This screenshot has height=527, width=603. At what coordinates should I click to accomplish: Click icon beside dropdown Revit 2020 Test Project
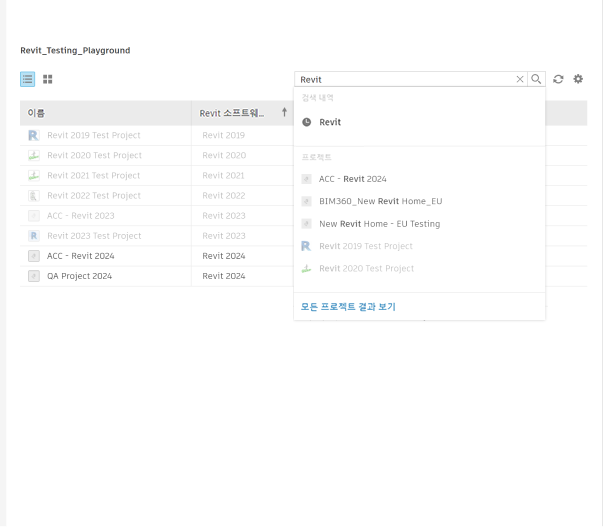point(306,269)
